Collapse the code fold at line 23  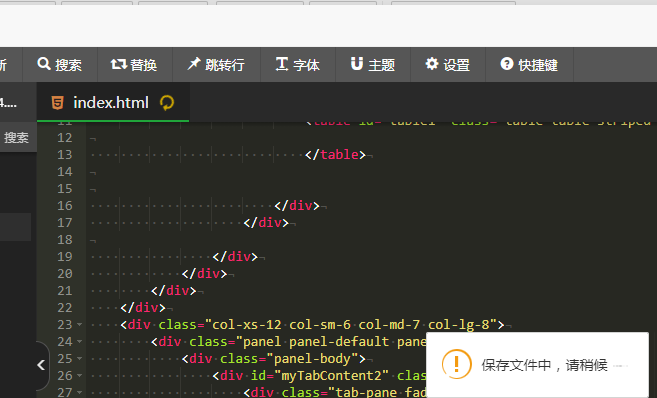80,325
